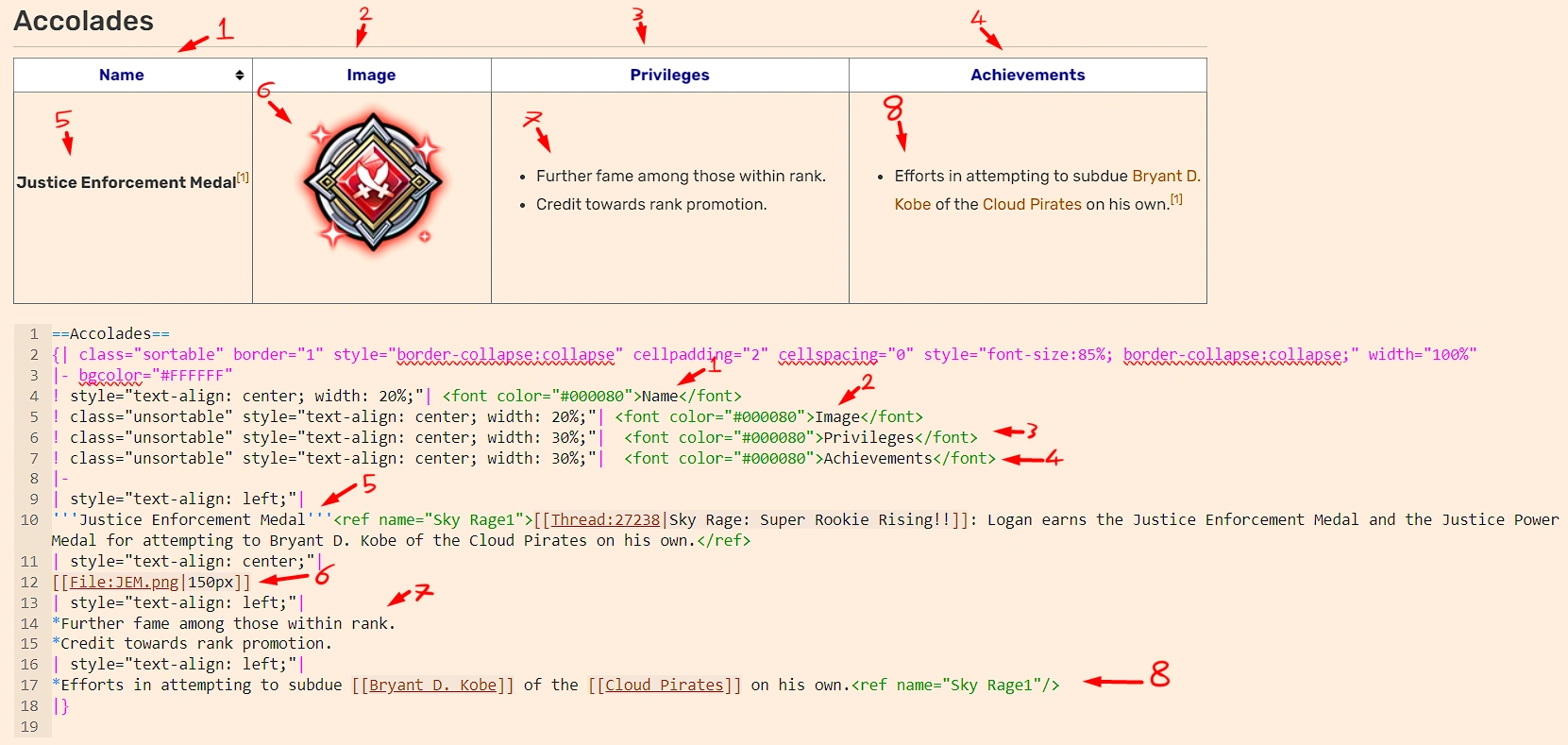The image size is (1568, 745).
Task: Follow the Bryant D. Kobe link in Achievements
Action: click(x=1048, y=190)
